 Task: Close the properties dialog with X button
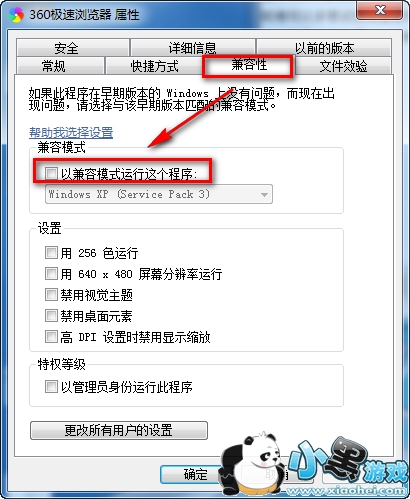(x=380, y=10)
